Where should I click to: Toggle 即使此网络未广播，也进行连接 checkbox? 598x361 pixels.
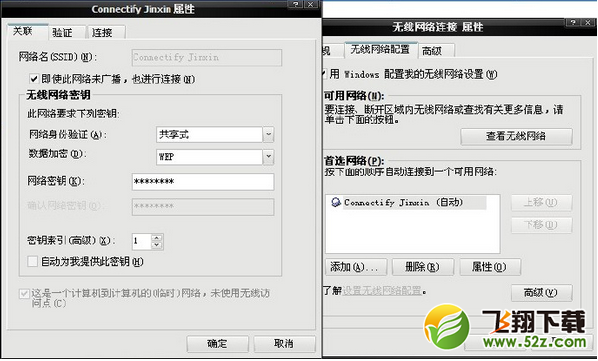34,79
